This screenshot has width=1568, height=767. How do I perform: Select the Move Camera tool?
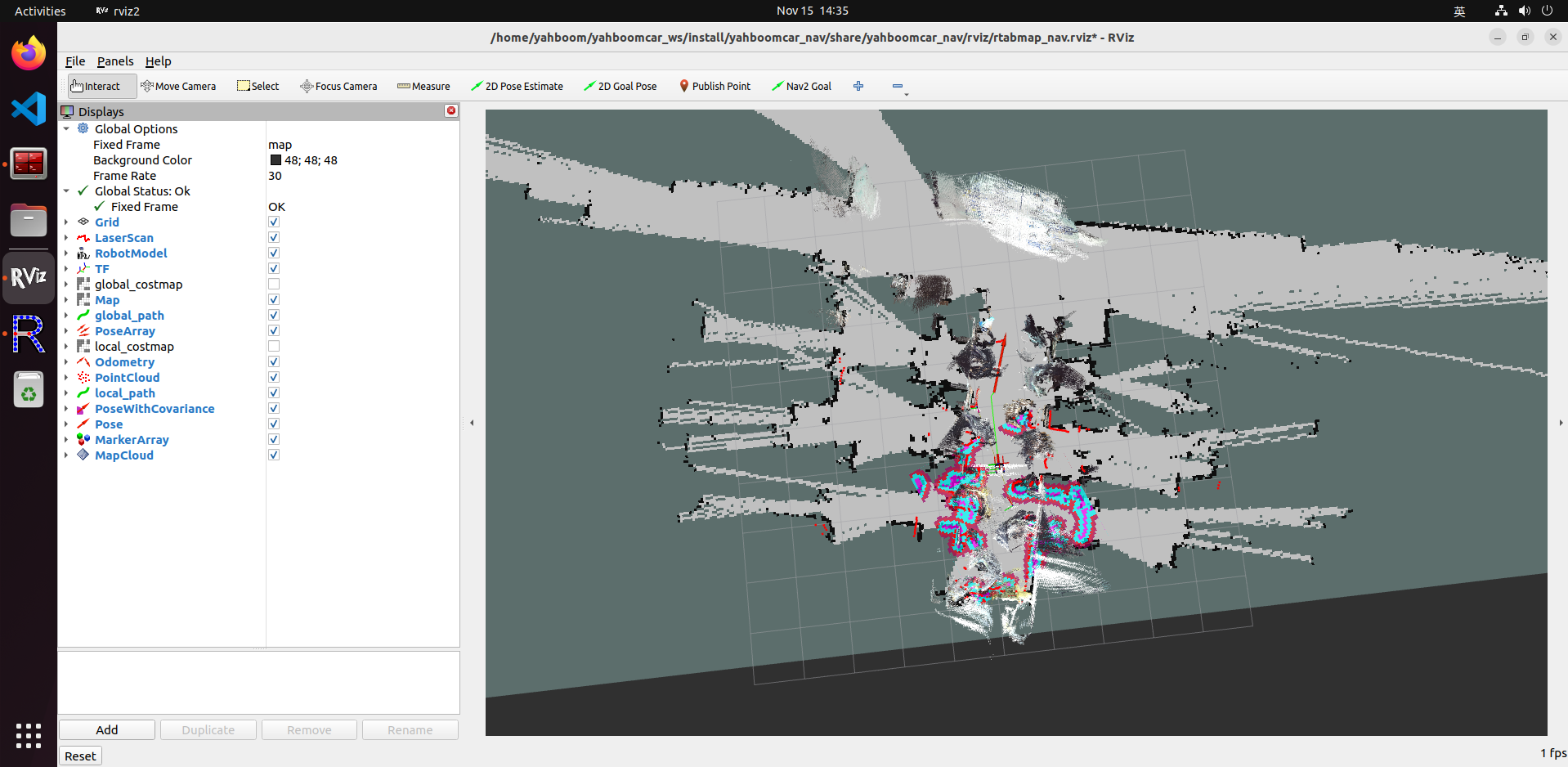[x=178, y=86]
